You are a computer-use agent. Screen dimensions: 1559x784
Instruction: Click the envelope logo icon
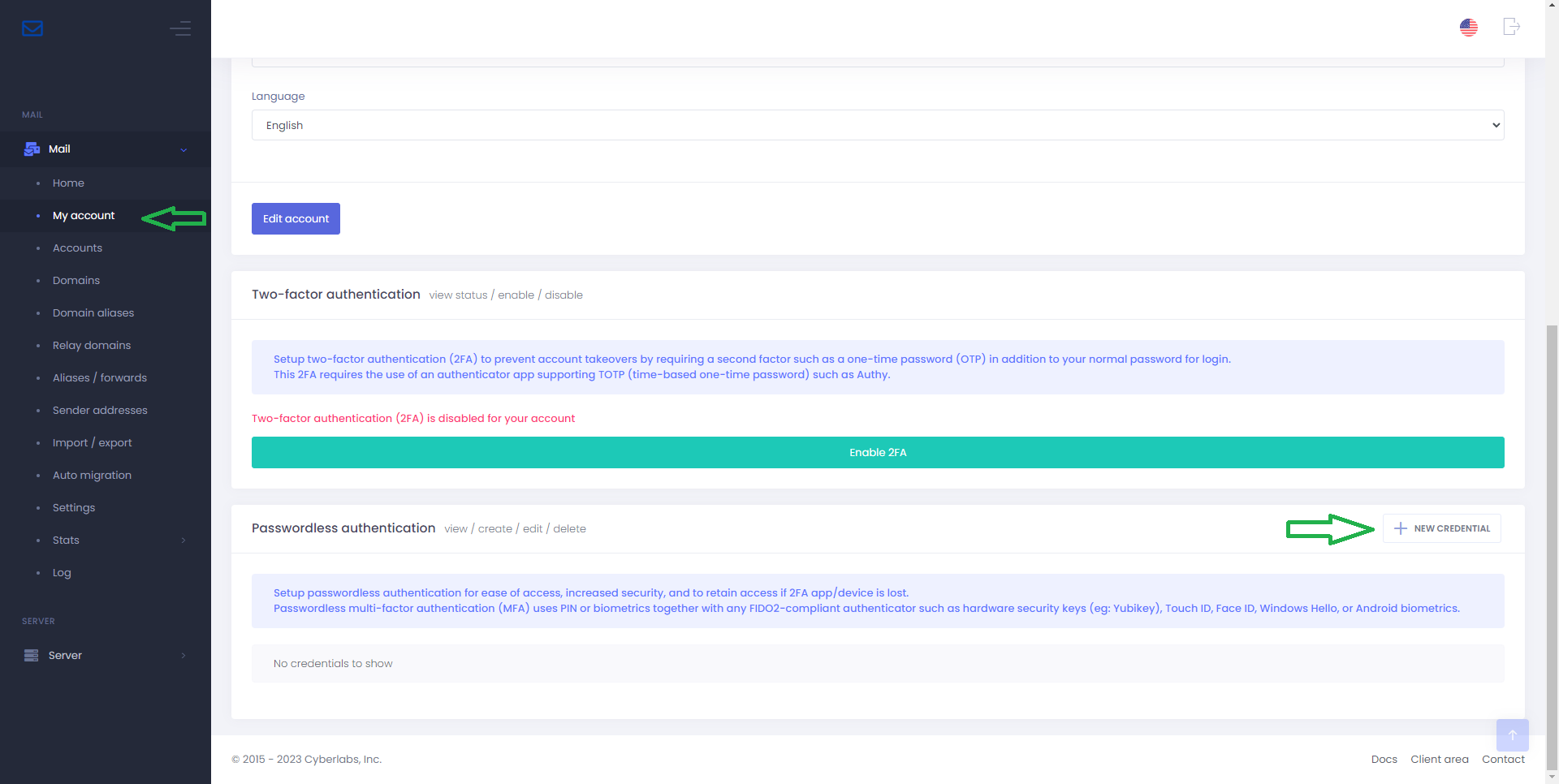point(32,28)
